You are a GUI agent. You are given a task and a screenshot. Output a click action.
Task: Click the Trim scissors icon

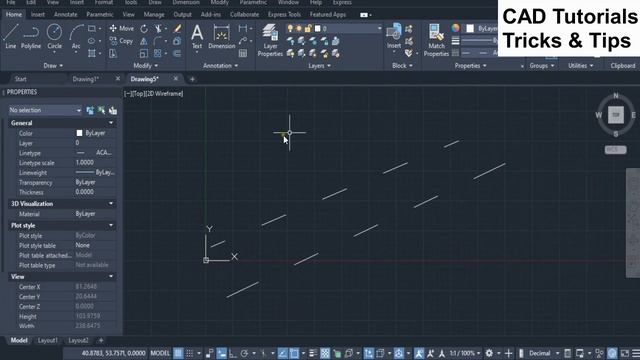[158, 29]
